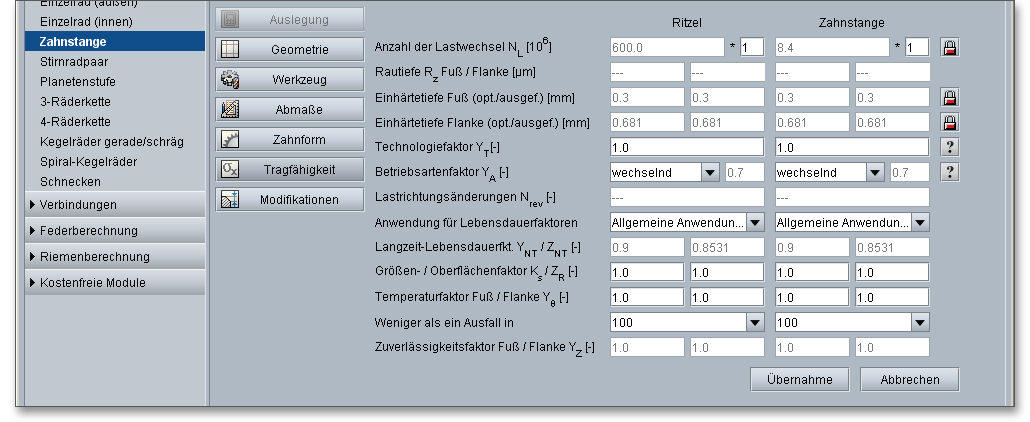This screenshot has width=1030, height=422.
Task: Select Stirnradpaar in the sidebar
Action: (x=67, y=62)
